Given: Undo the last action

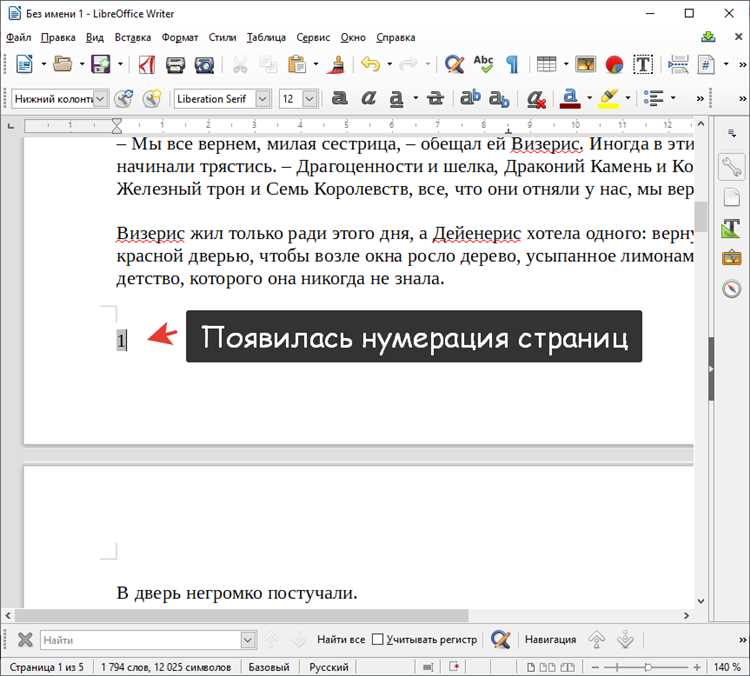Looking at the screenshot, I should click(370, 64).
